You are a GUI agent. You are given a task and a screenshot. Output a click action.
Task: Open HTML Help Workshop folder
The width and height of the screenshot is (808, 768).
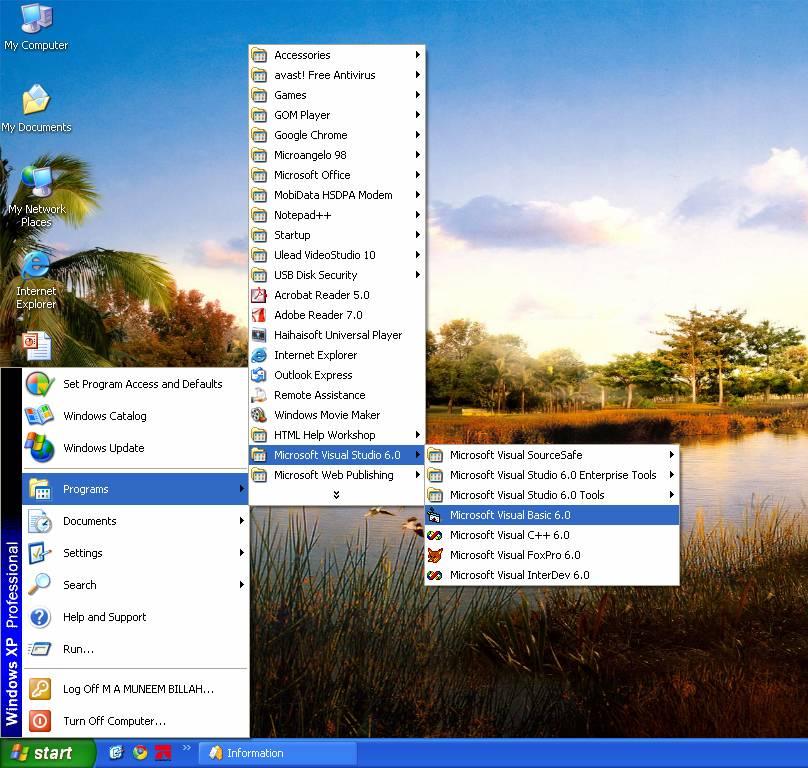[x=337, y=435]
